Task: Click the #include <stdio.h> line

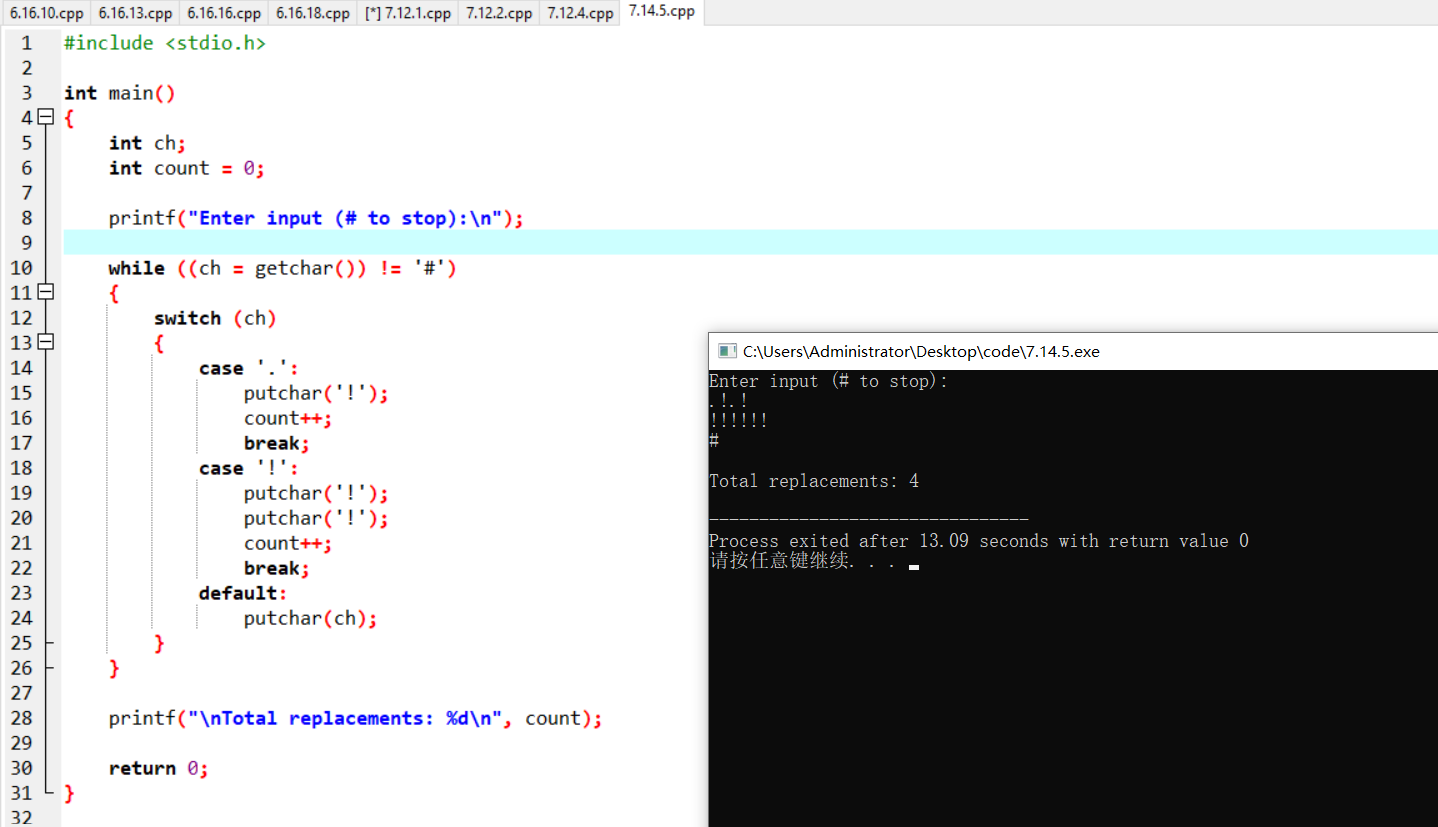Action: 165,43
